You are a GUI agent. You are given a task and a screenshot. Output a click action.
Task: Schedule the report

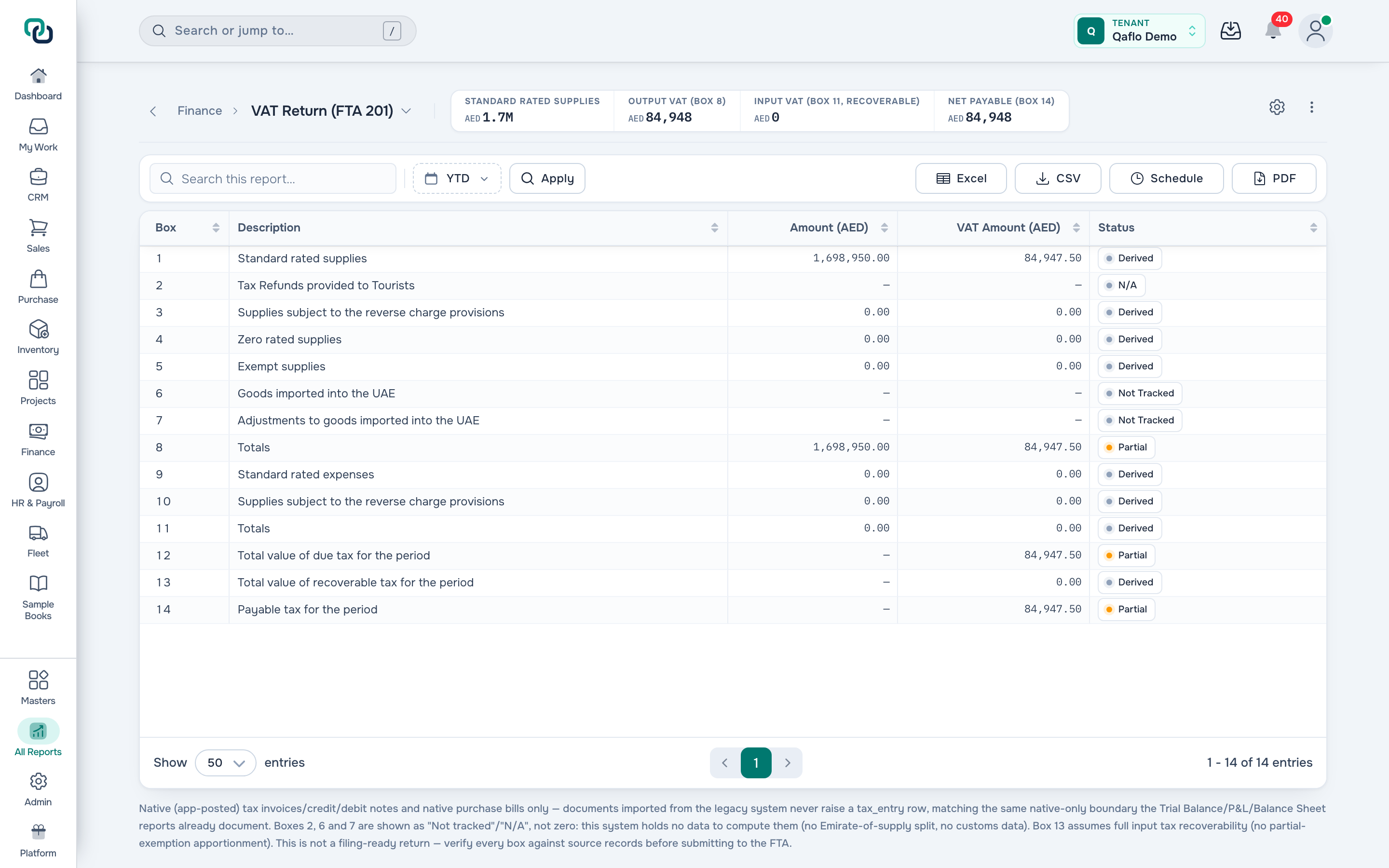coord(1166,178)
